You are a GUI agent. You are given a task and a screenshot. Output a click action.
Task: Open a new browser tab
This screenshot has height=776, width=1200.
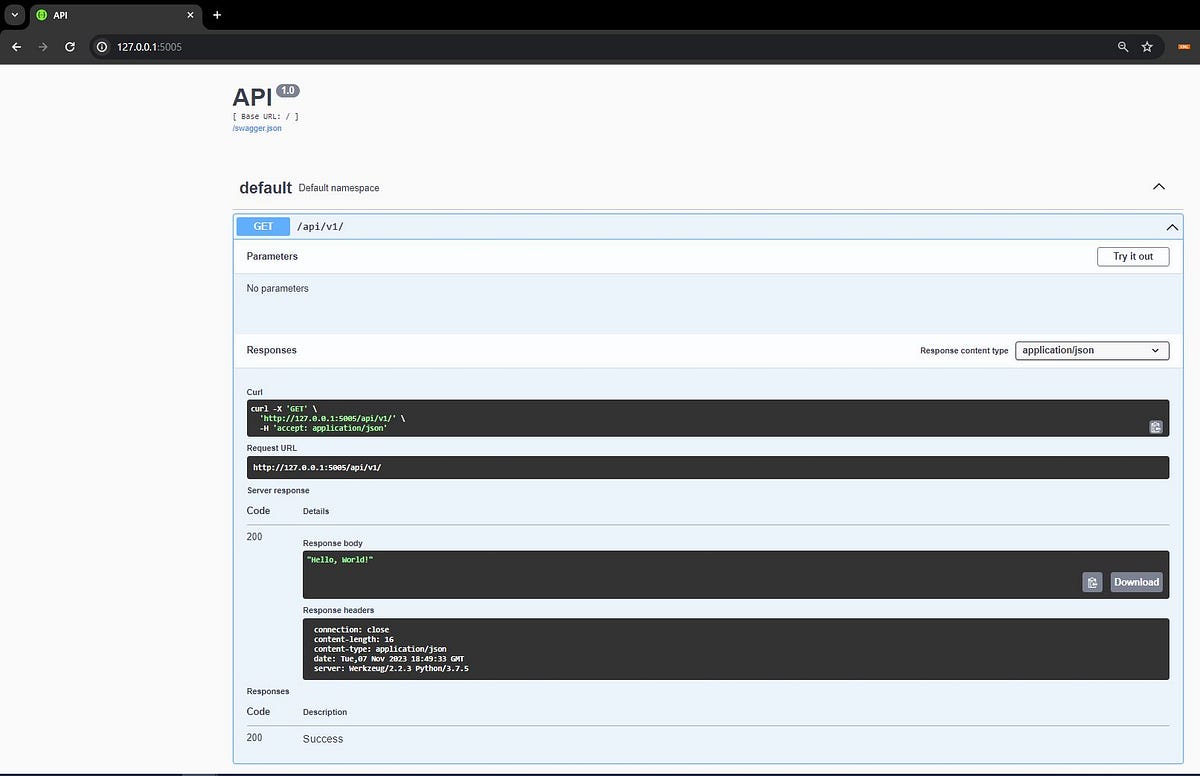[x=217, y=16]
